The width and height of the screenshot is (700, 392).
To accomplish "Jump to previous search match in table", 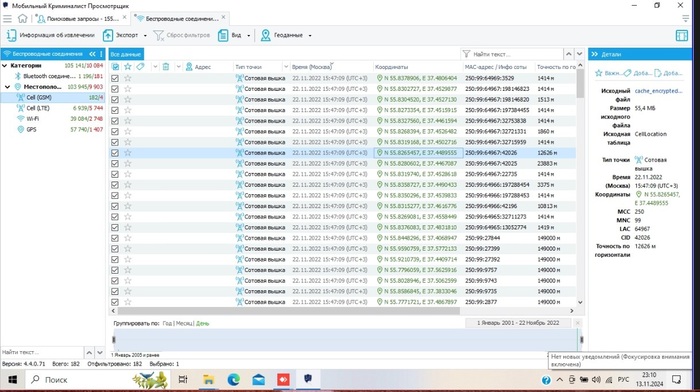I will click(568, 54).
